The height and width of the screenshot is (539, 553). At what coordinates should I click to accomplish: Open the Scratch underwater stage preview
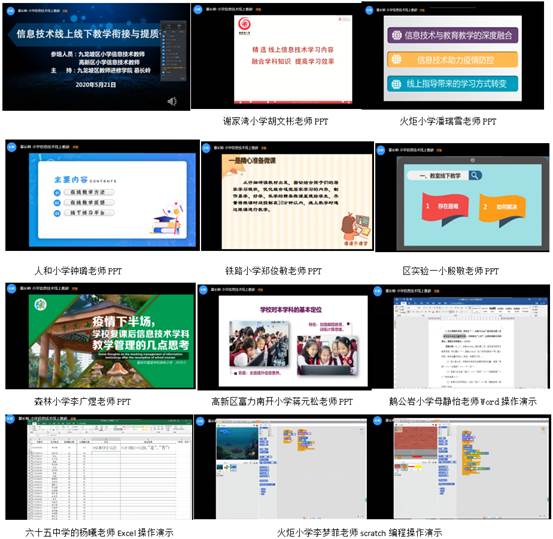(x=237, y=443)
